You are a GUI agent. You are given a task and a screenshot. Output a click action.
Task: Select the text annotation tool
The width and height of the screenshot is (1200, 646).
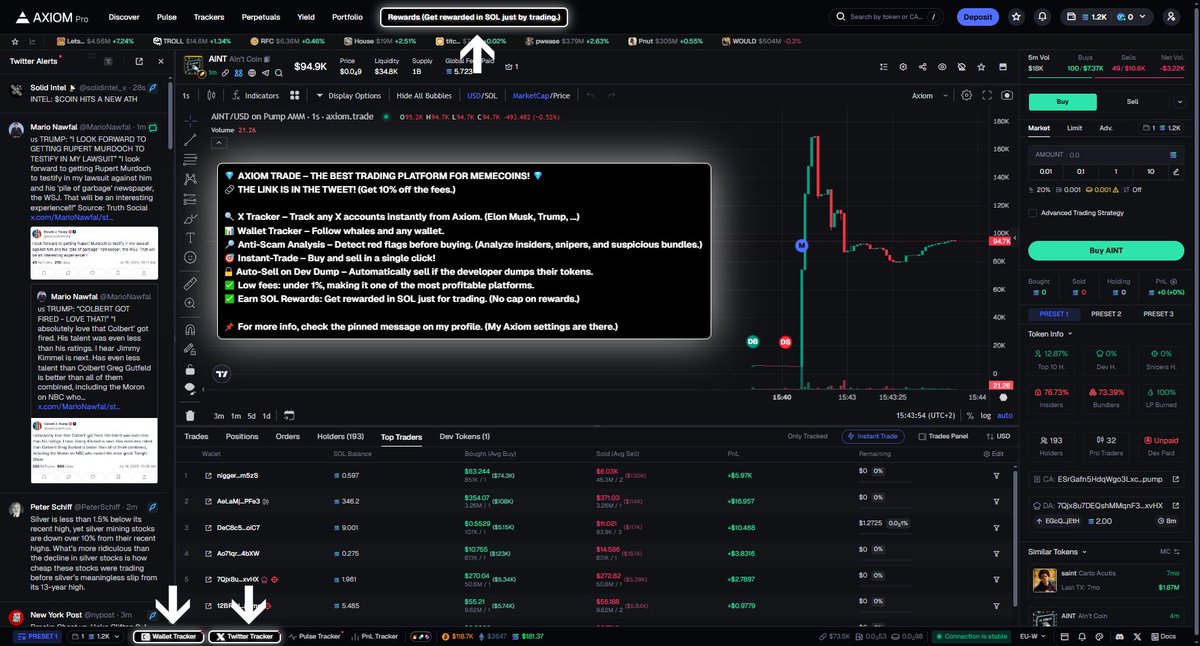190,237
